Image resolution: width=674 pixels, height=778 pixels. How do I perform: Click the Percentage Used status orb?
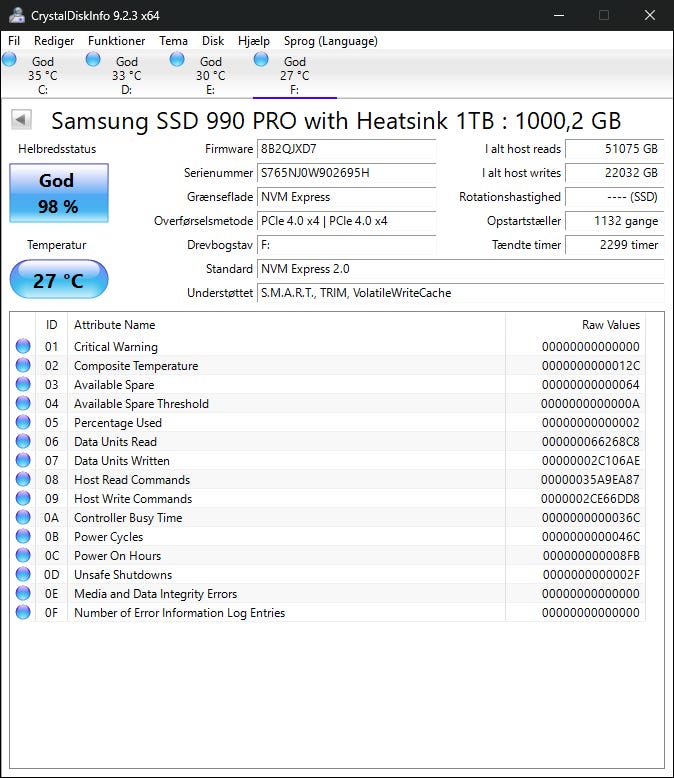click(x=23, y=423)
